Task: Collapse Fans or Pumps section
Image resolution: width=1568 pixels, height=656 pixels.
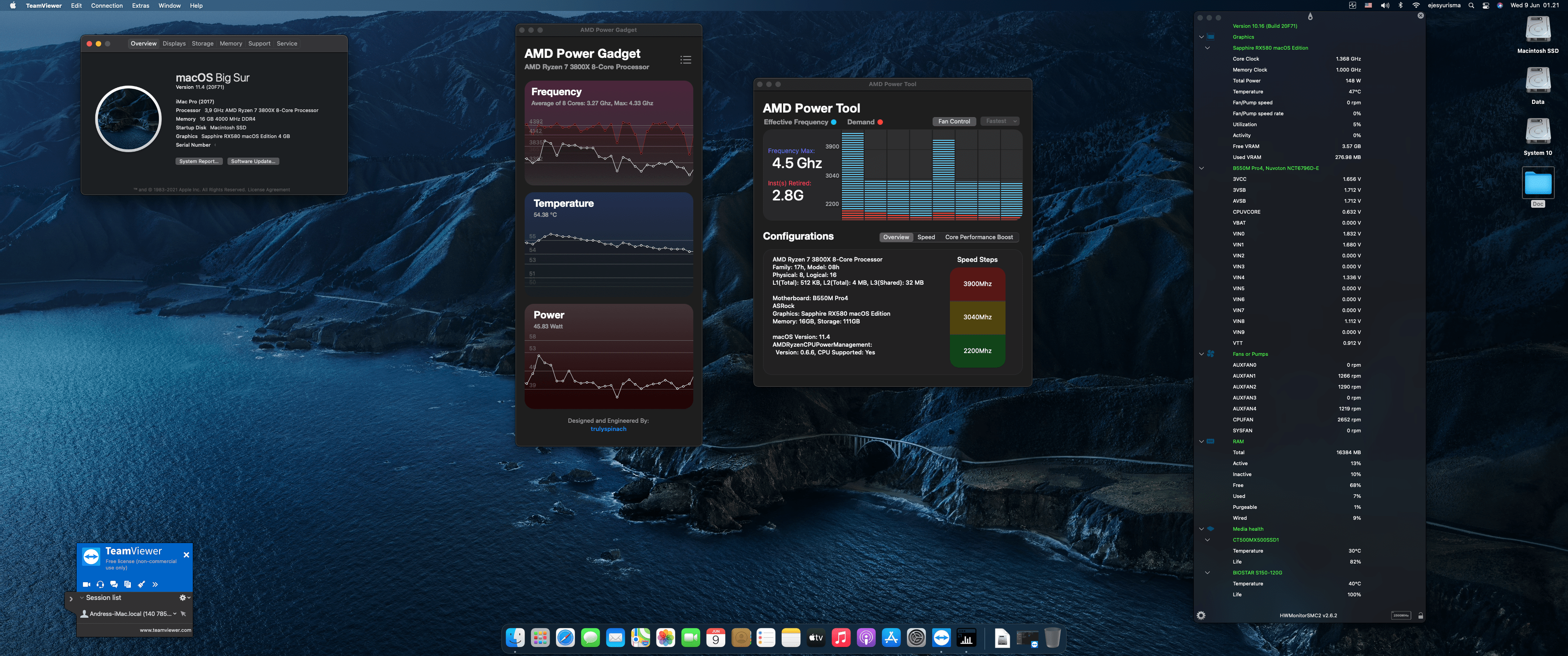Action: click(x=1201, y=354)
